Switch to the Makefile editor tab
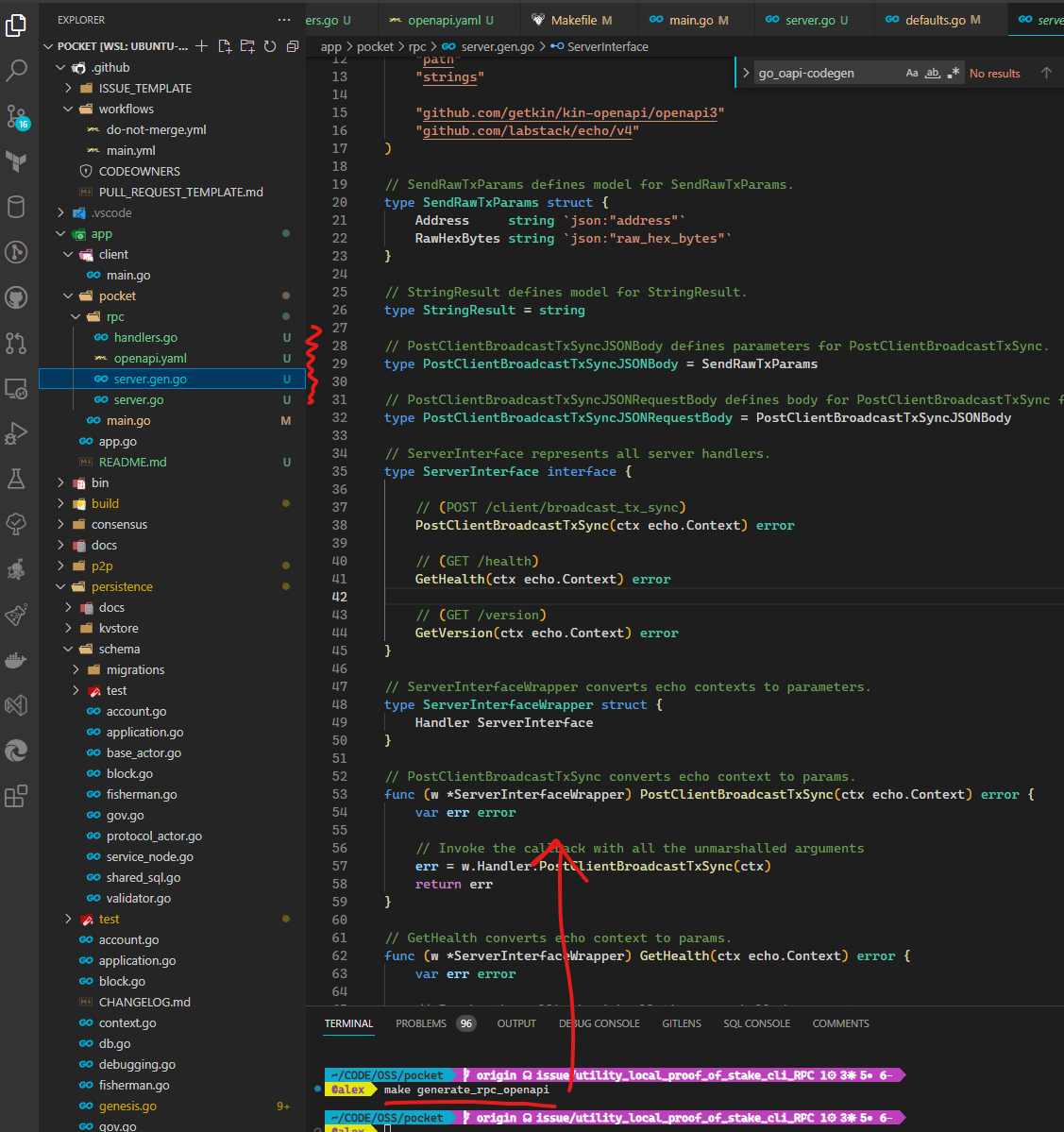The image size is (1064, 1132). pos(572,20)
